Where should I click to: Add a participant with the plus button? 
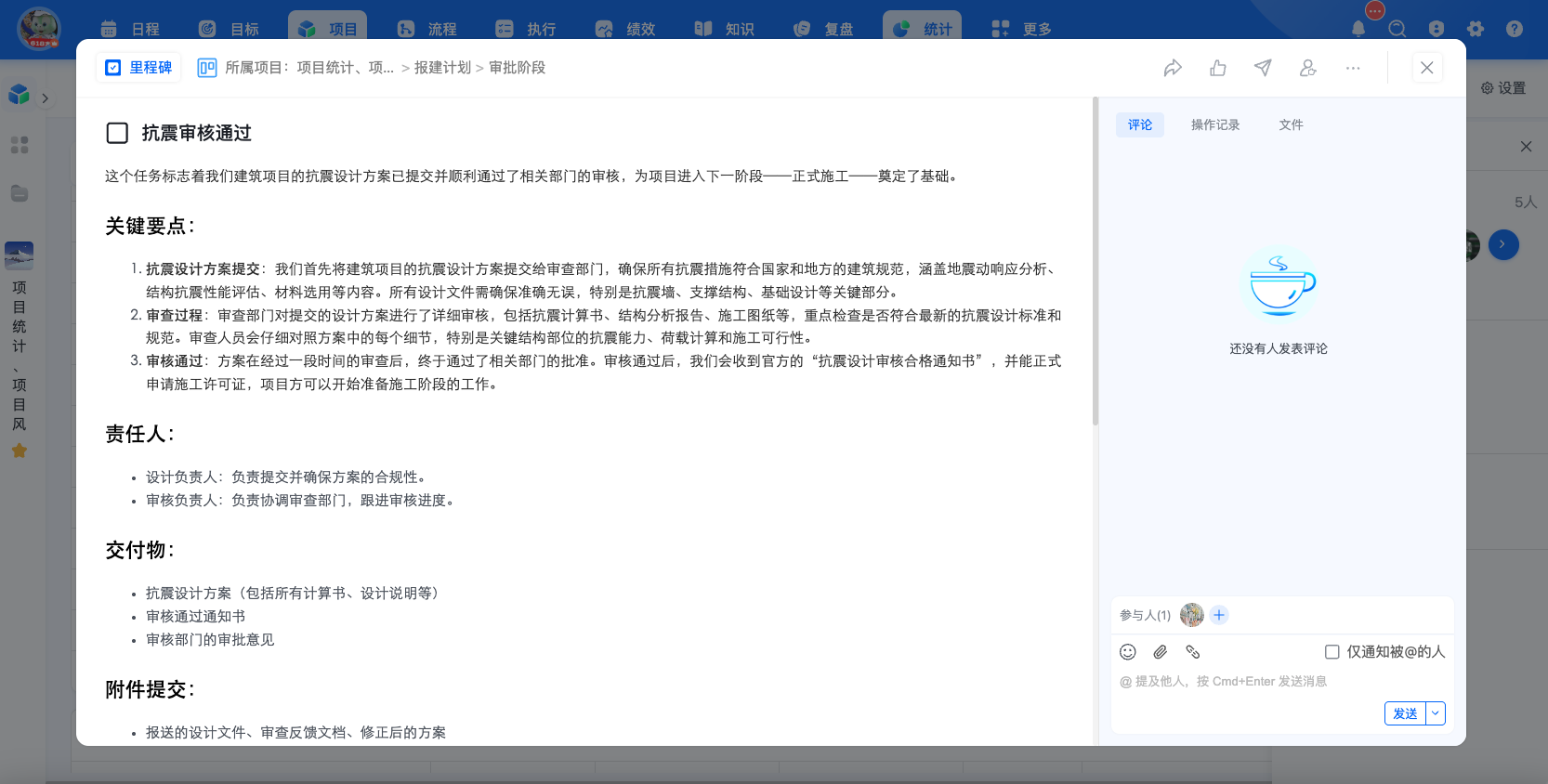(x=1220, y=615)
